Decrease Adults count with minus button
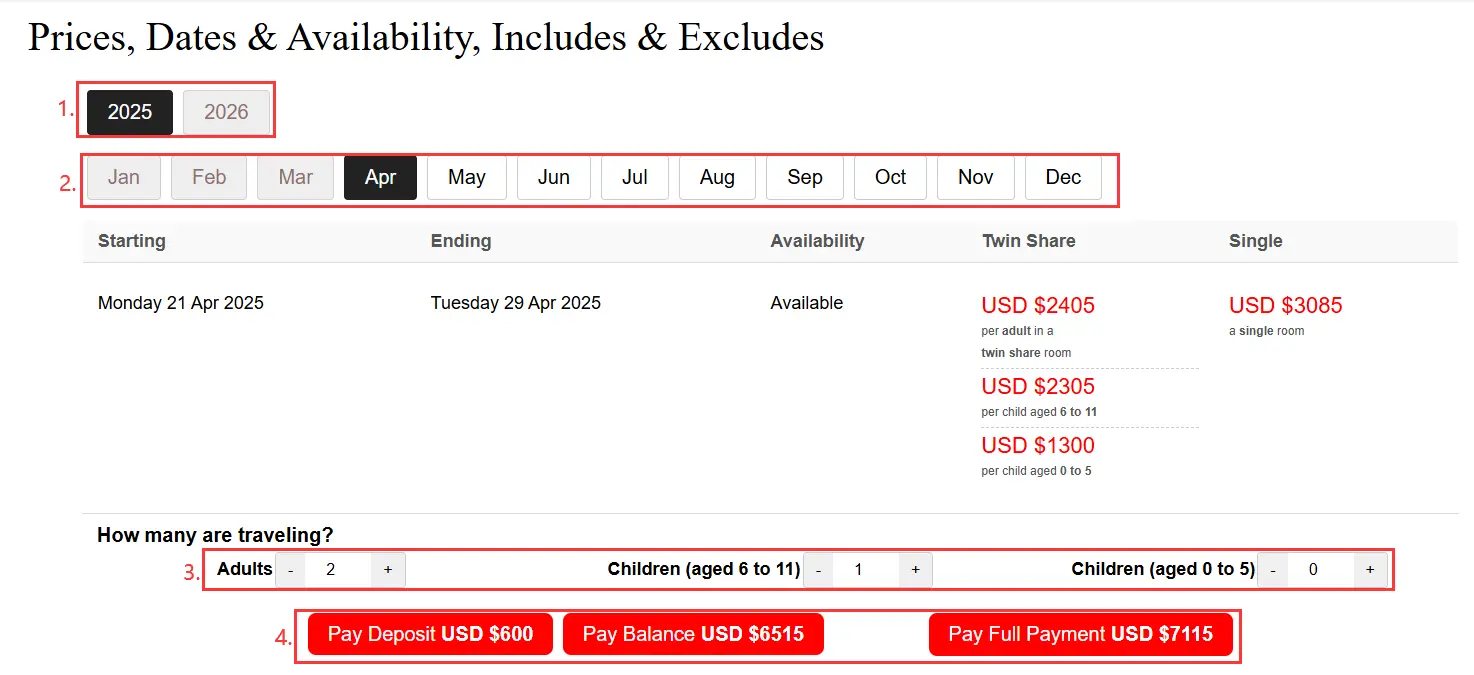Screen dimensions: 1474x675 (290, 570)
